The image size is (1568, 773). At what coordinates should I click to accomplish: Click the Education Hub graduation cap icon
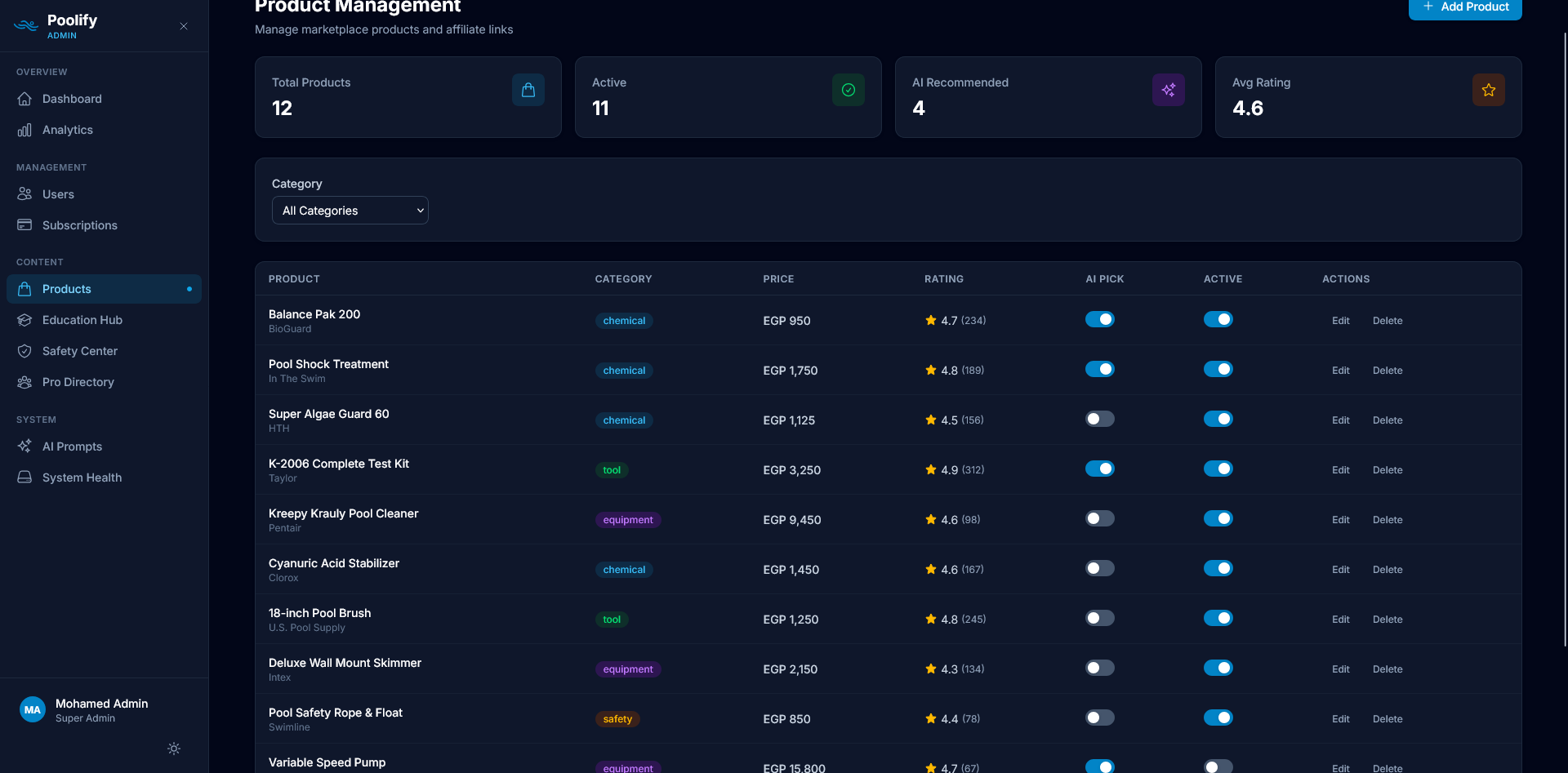coord(24,320)
